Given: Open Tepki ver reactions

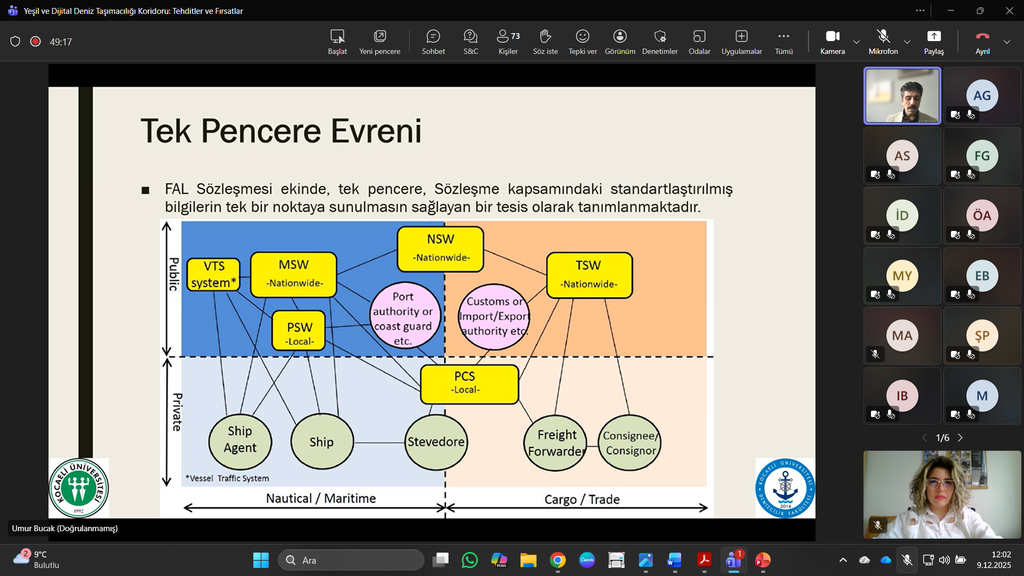Looking at the screenshot, I should click(582, 42).
